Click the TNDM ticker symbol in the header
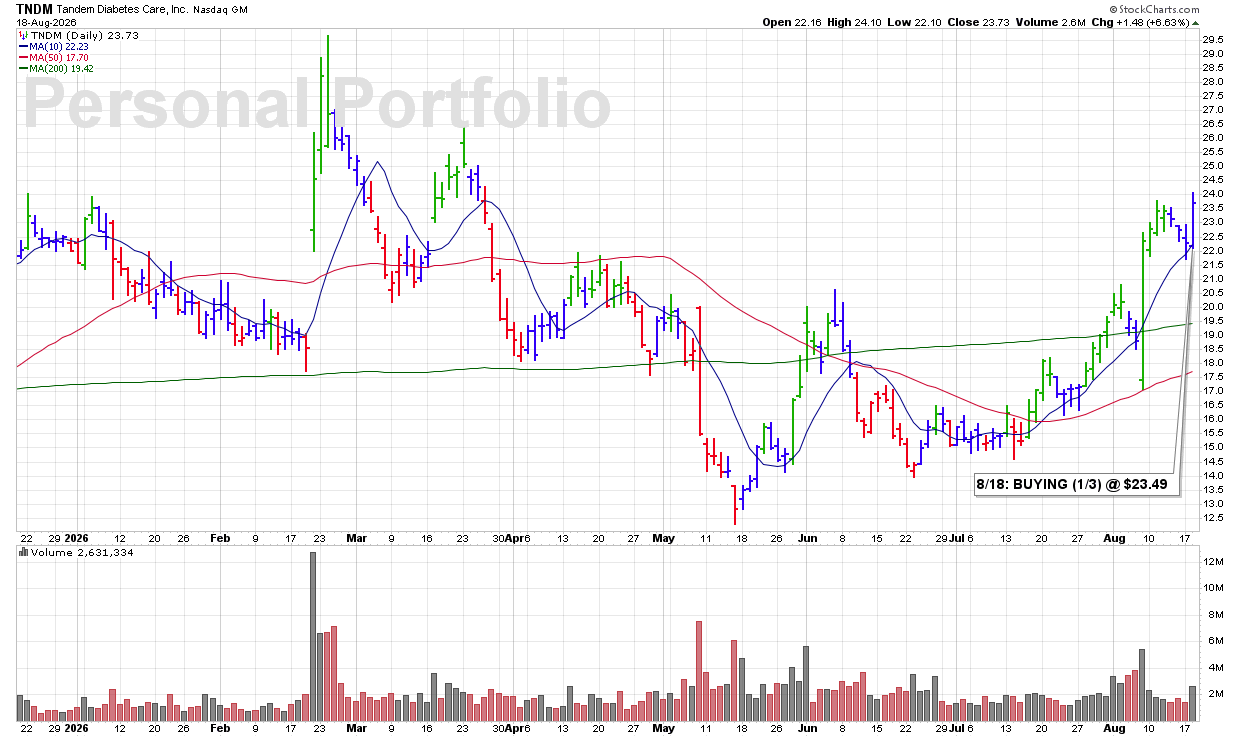Image resolution: width=1240 pixels, height=737 pixels. pyautogui.click(x=32, y=7)
